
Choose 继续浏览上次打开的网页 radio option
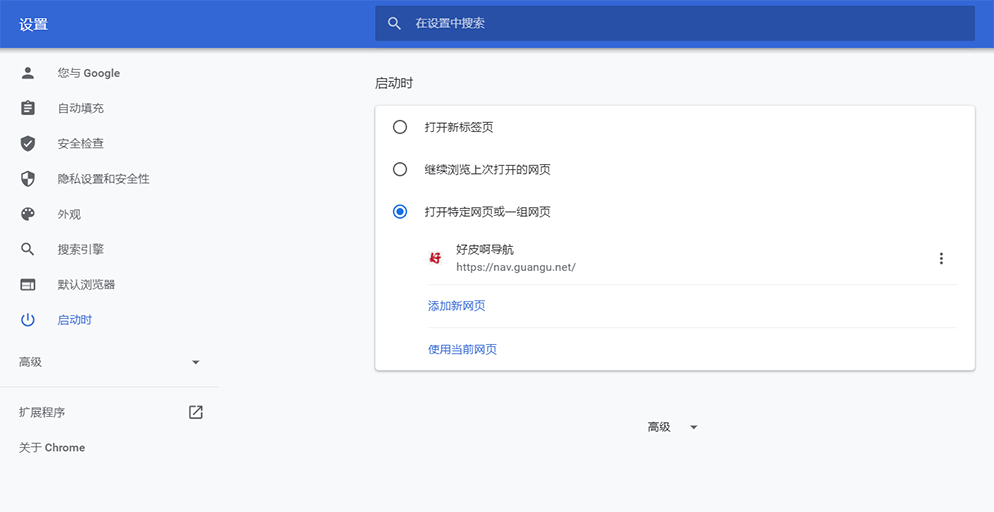pyautogui.click(x=400, y=170)
